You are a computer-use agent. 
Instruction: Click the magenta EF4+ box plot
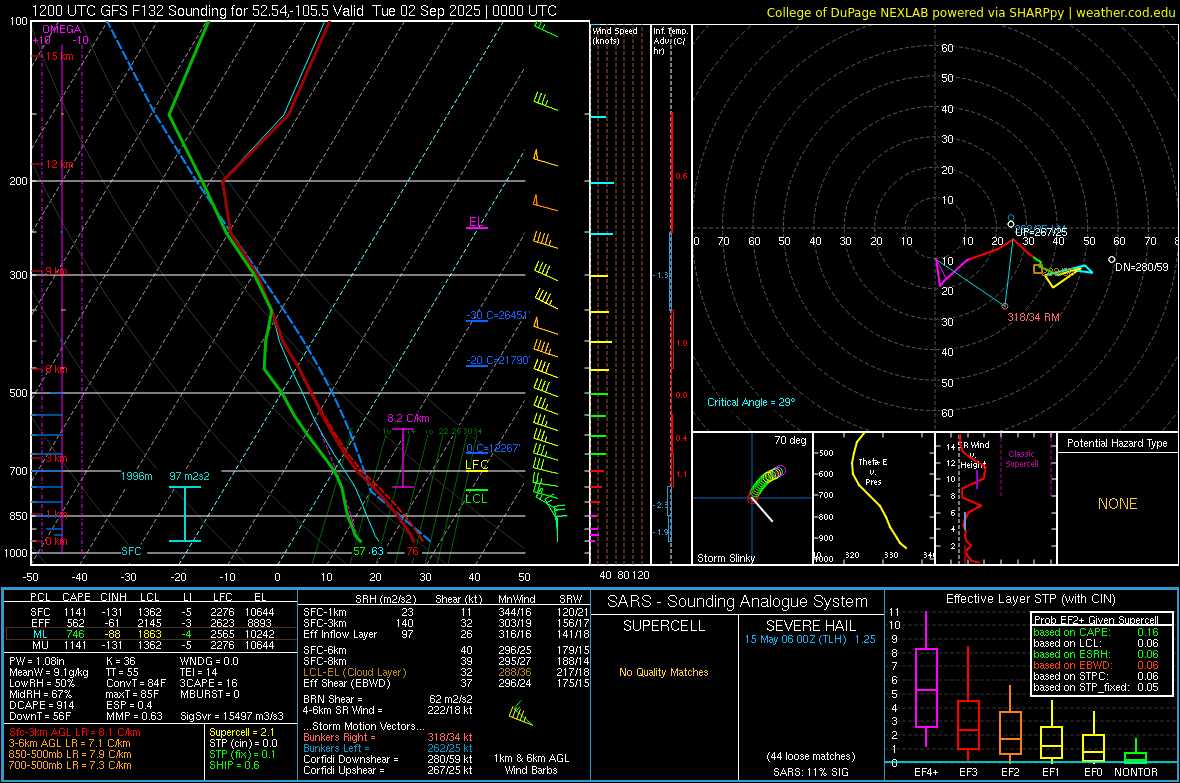(926, 680)
